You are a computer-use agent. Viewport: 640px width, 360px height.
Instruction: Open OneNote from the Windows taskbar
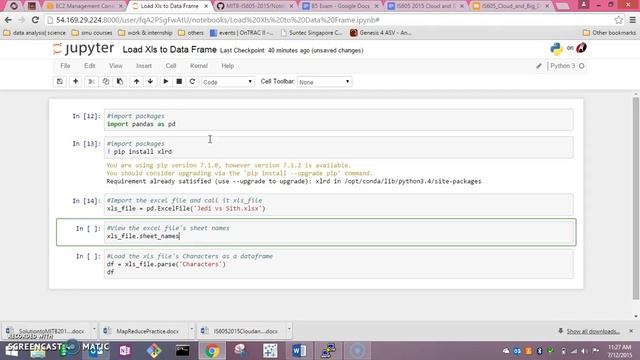(124, 351)
